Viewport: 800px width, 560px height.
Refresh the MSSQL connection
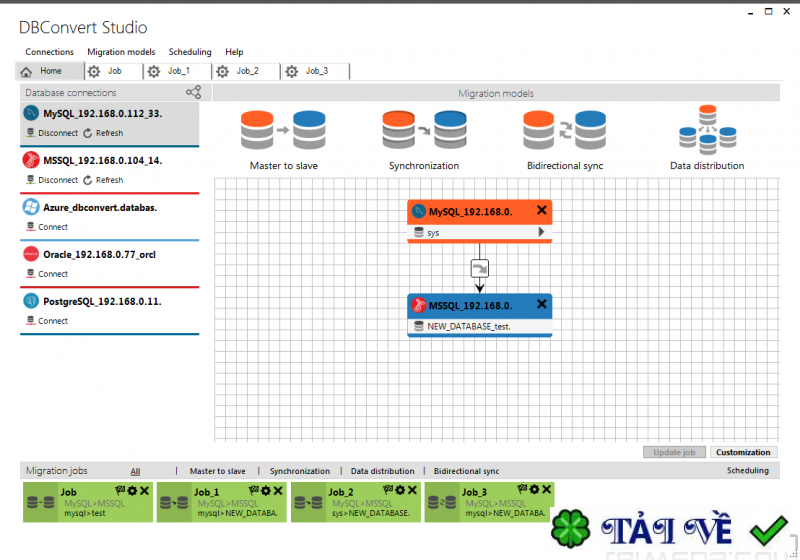coord(103,180)
